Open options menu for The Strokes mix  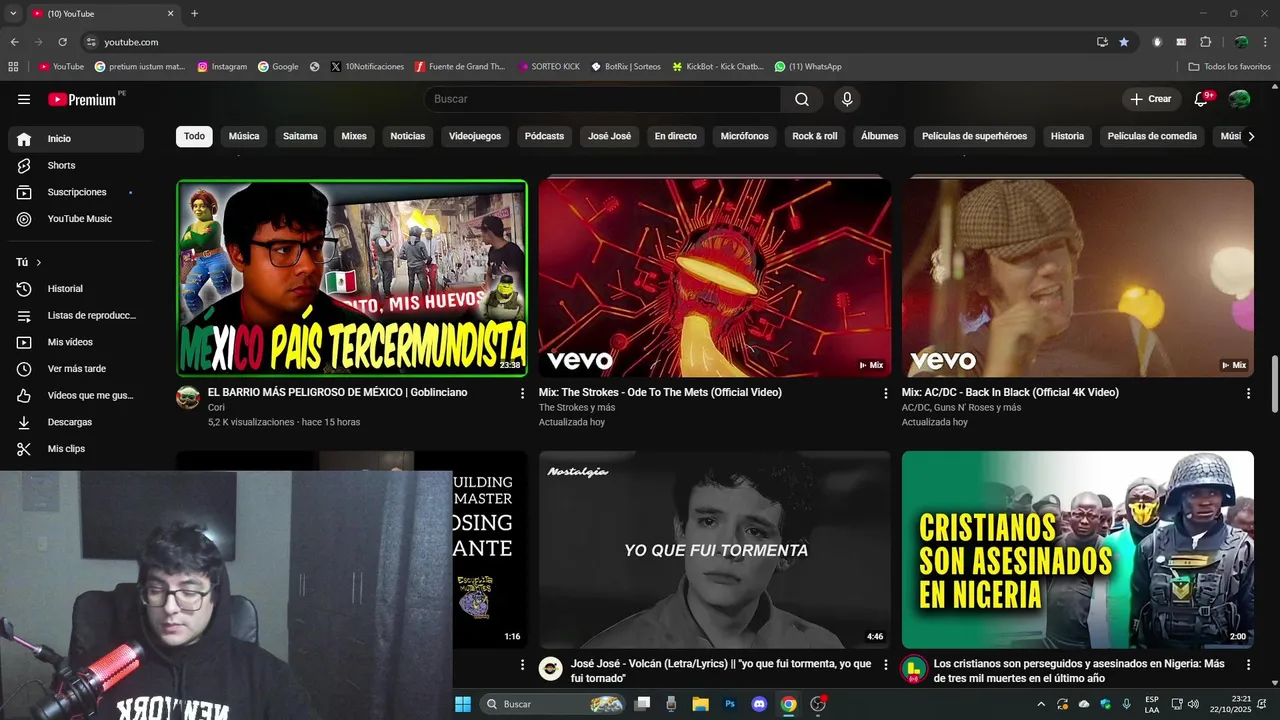click(885, 394)
